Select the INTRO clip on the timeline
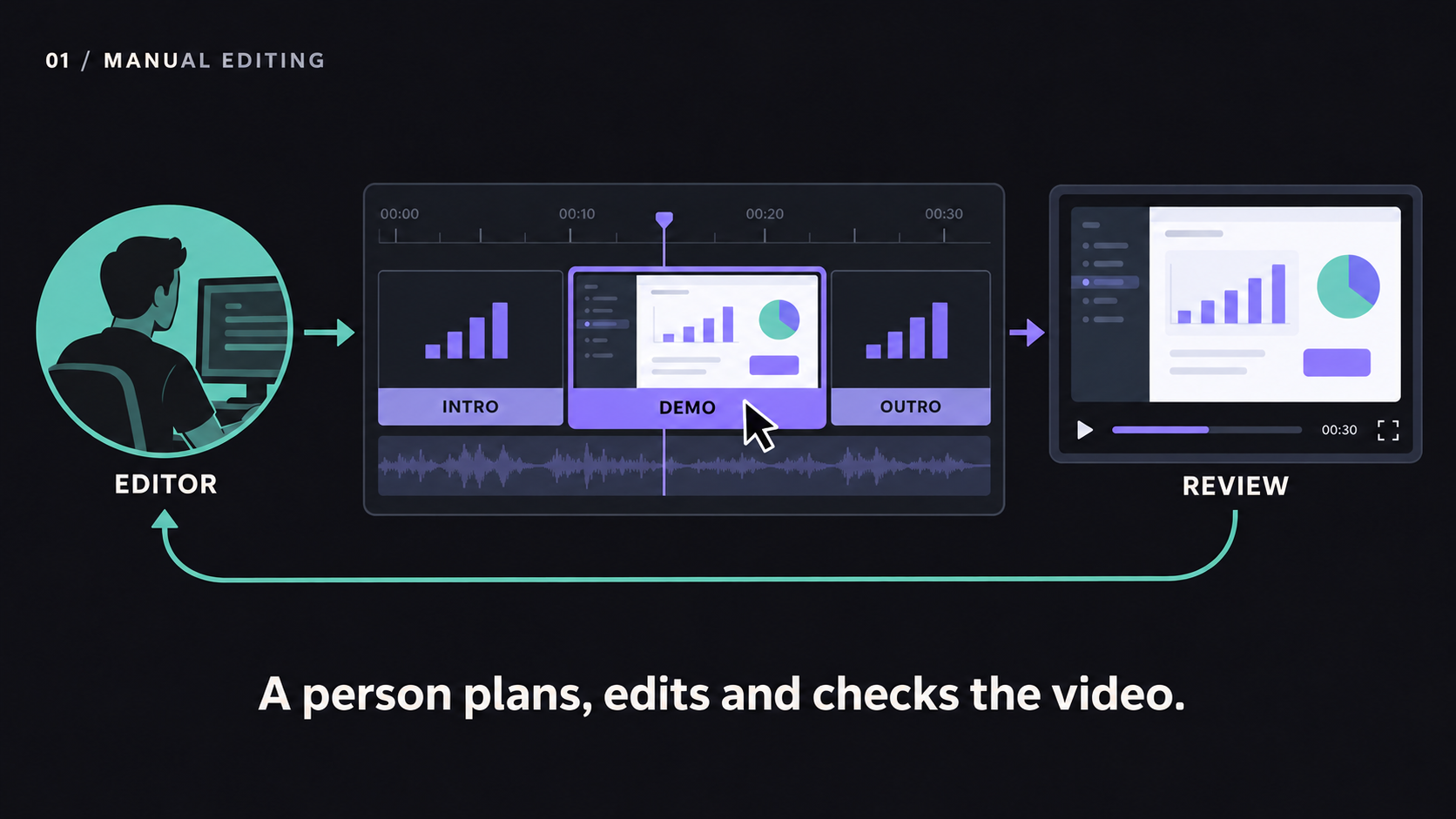 click(x=470, y=348)
